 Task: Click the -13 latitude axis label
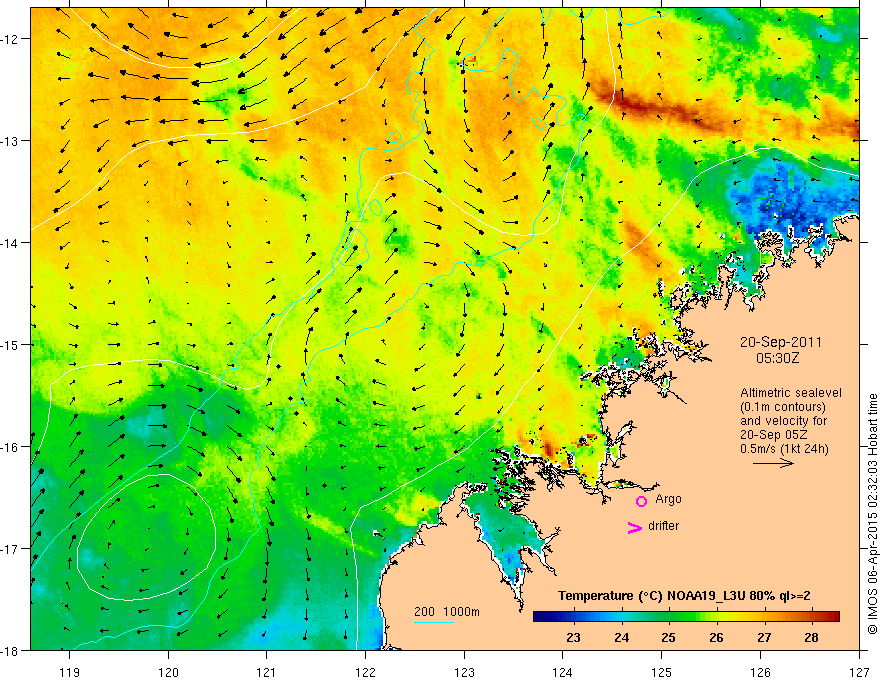tap(11, 141)
